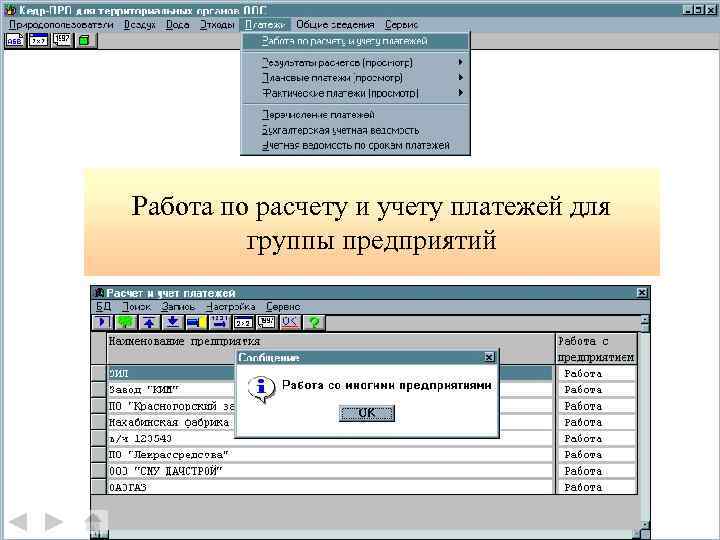Click the blue up-arrow toolbar icon
This screenshot has height=540, width=720.
click(x=149, y=322)
